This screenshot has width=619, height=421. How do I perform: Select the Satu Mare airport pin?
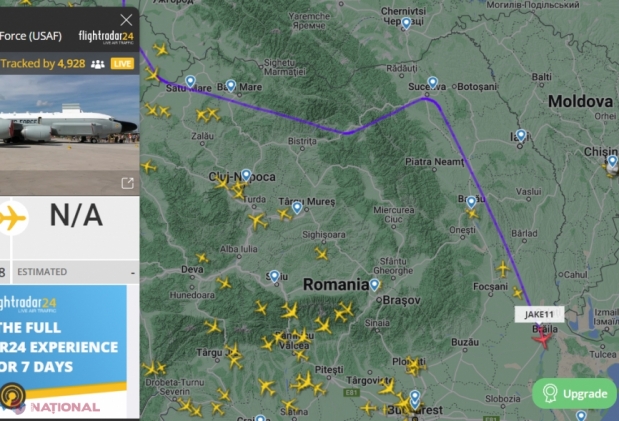coord(190,81)
